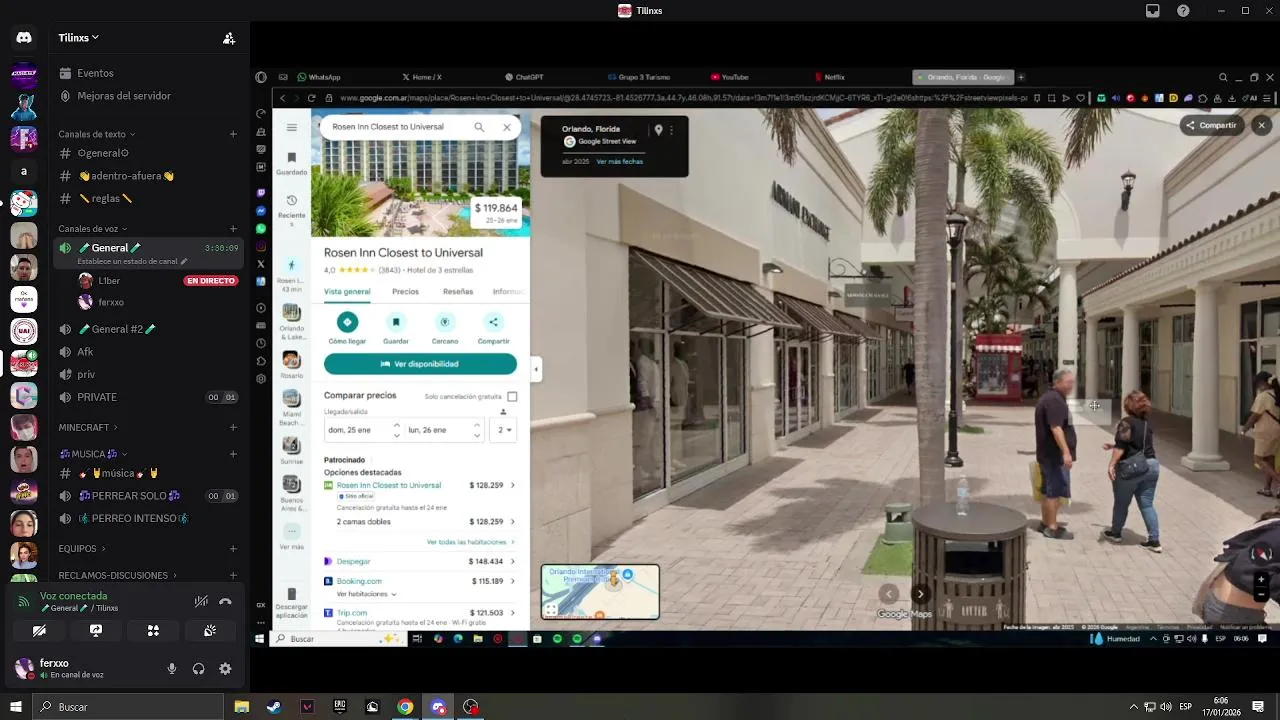Open Chrome from the Windows taskbar
The height and width of the screenshot is (720, 1280).
tap(405, 707)
